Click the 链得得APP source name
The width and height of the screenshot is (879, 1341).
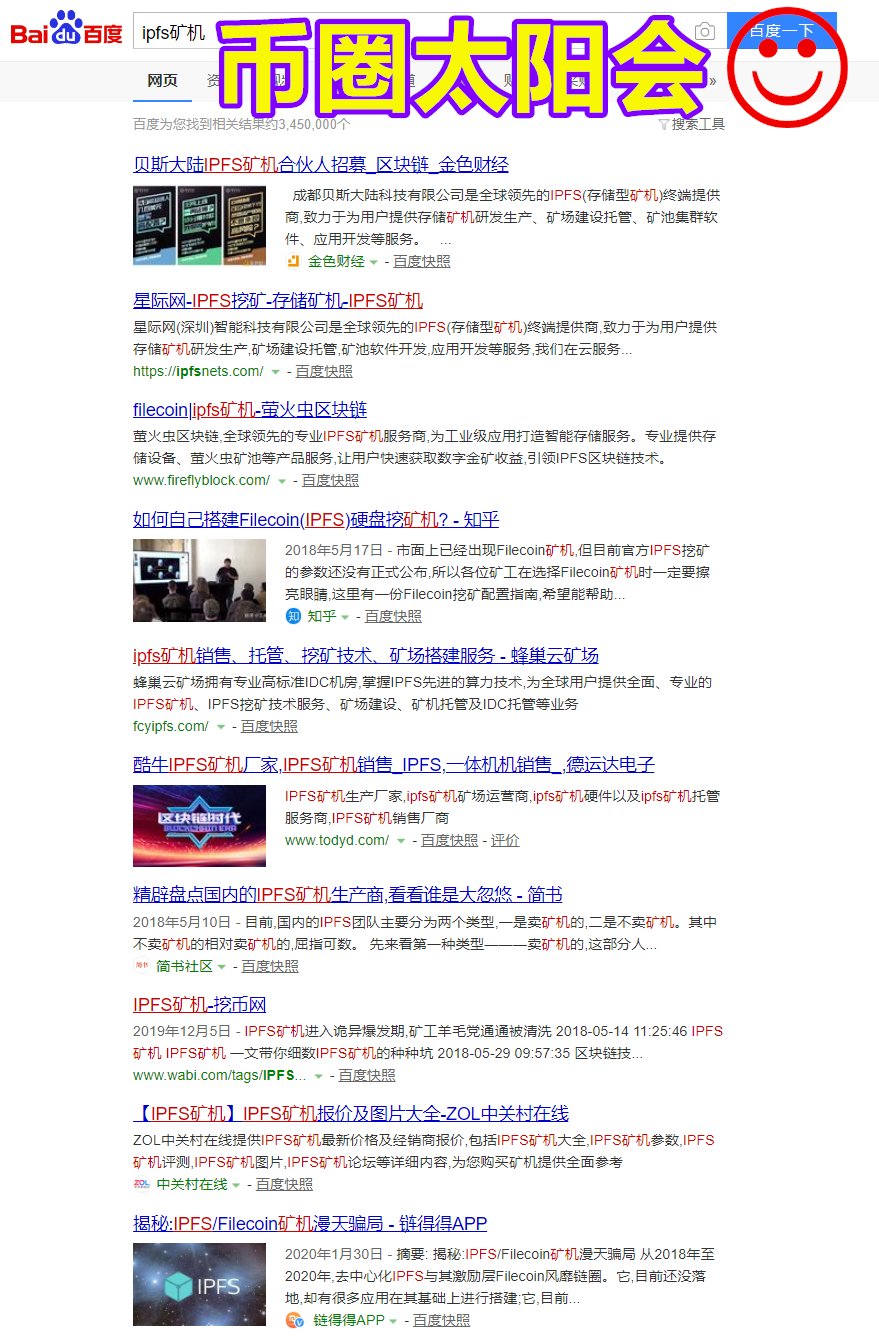pos(349,1320)
